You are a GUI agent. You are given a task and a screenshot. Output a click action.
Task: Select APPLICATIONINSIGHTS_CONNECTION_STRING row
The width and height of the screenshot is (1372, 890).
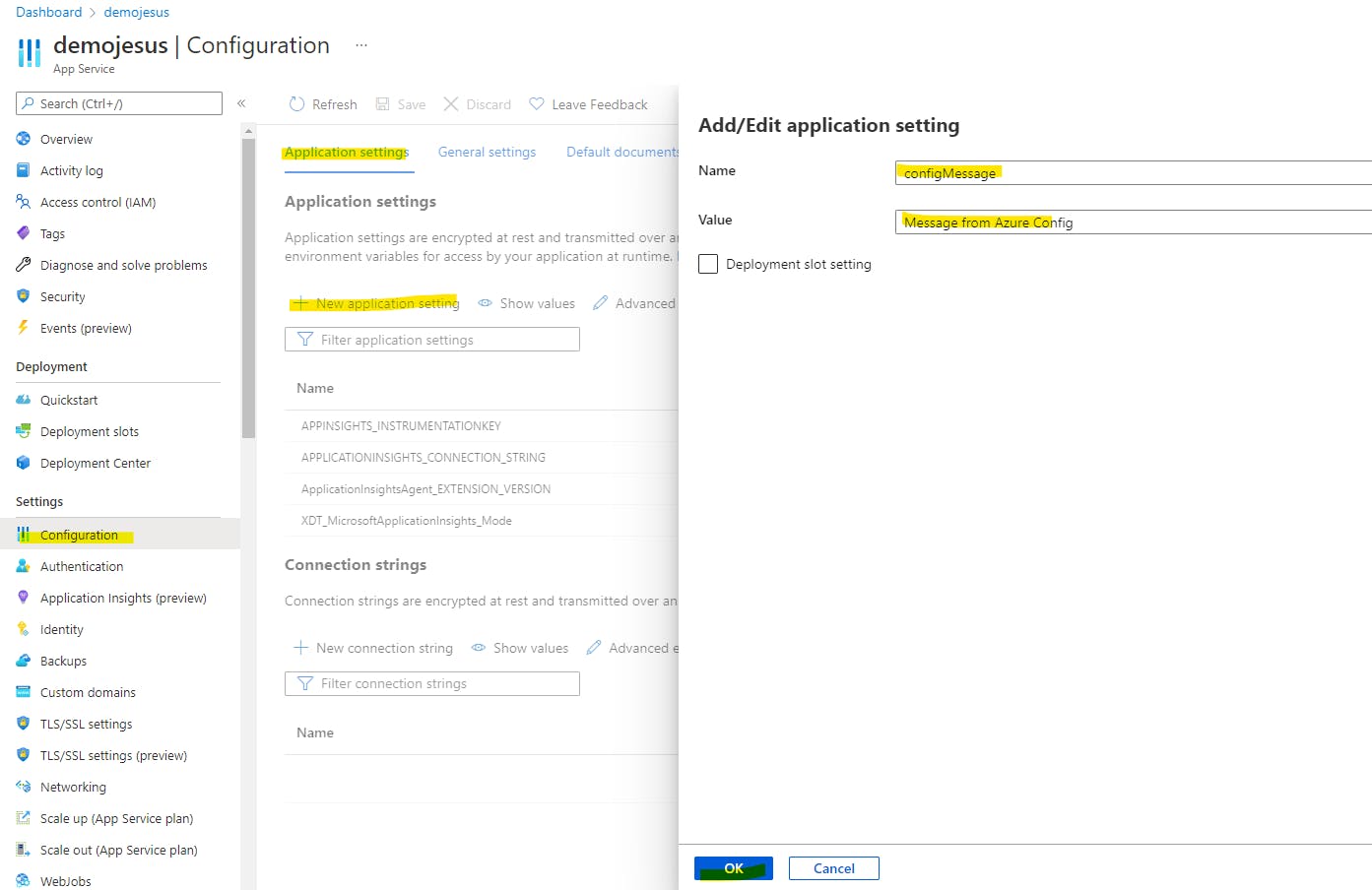click(482, 457)
